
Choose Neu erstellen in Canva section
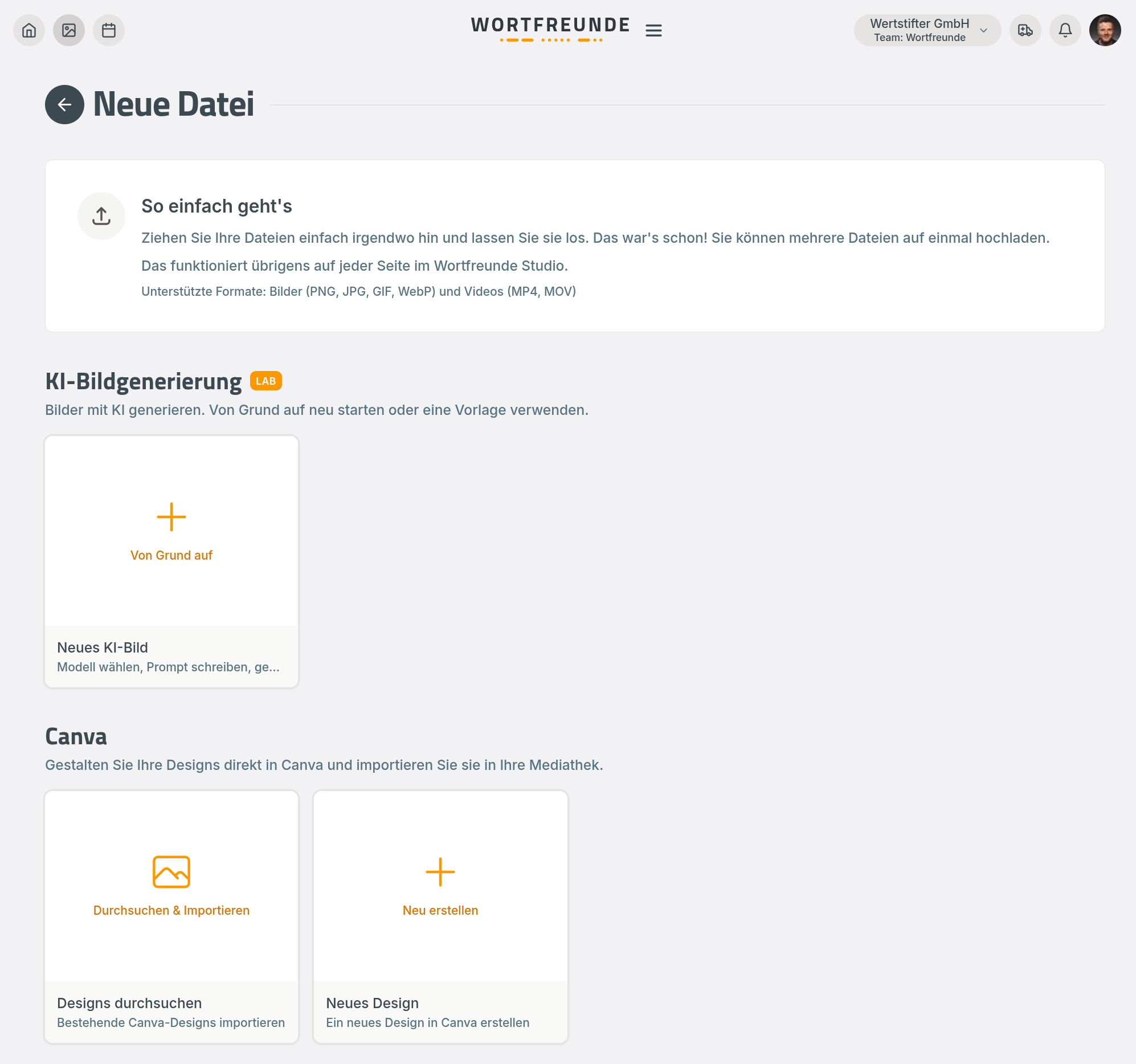pos(440,911)
